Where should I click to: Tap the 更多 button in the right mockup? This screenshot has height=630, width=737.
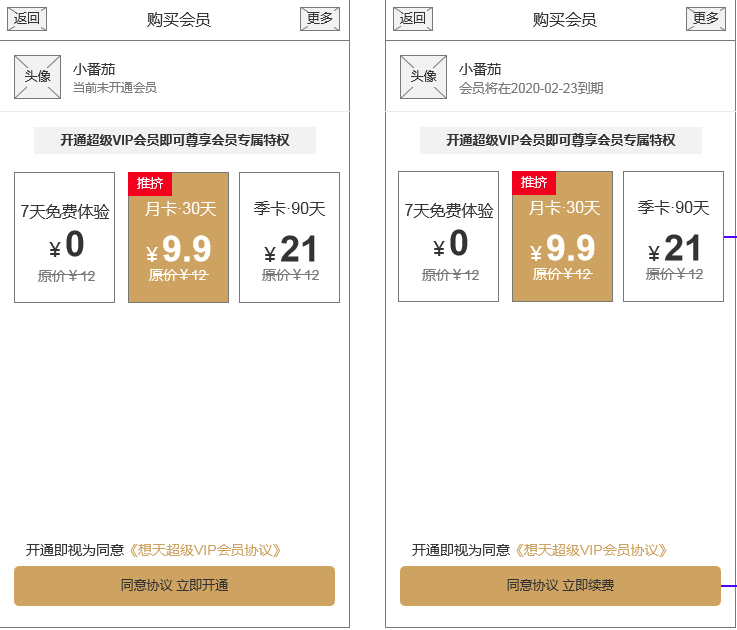[706, 19]
